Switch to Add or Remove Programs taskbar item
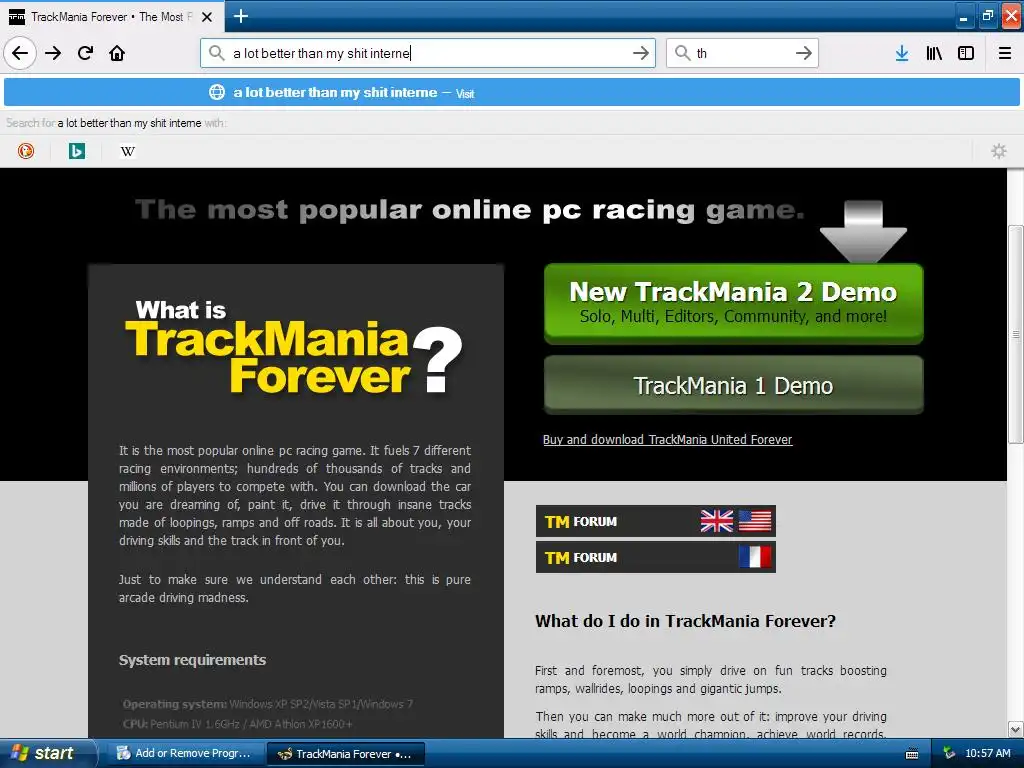 (185, 753)
